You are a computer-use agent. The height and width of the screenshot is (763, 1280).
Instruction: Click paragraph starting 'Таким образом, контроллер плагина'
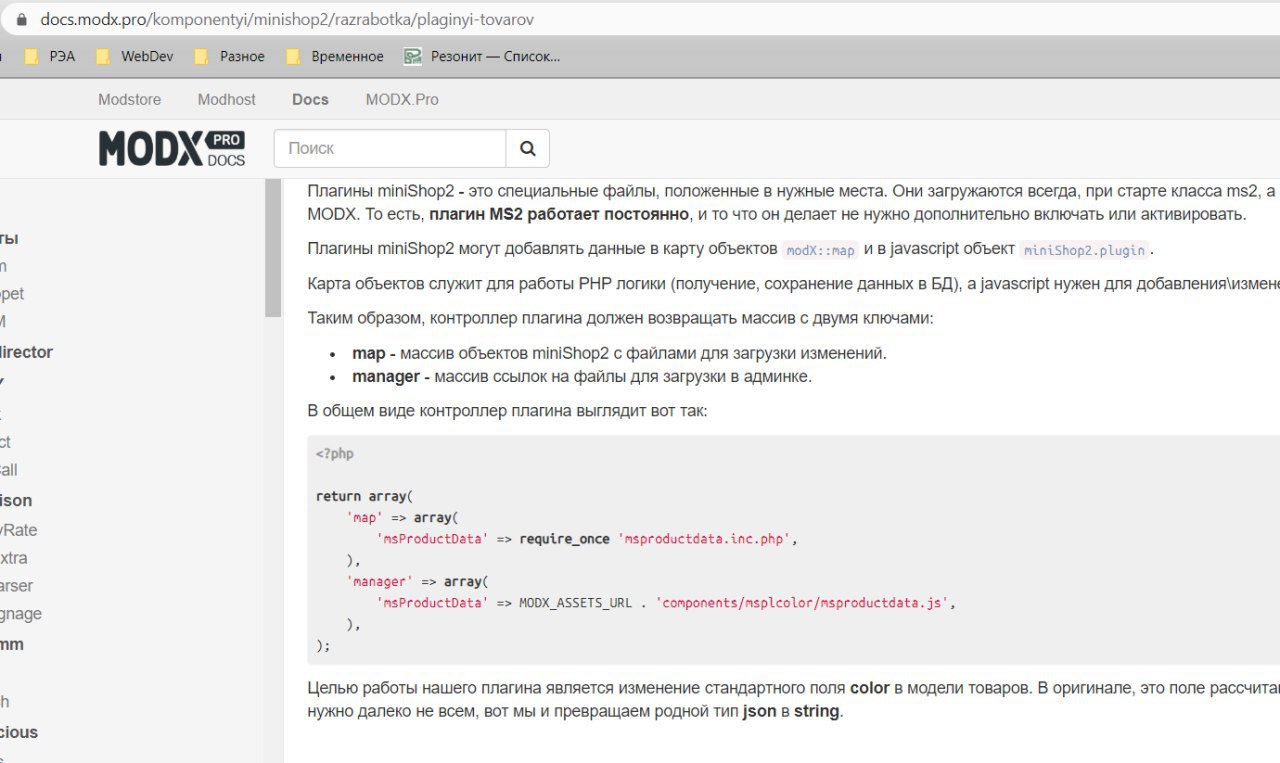pos(620,319)
